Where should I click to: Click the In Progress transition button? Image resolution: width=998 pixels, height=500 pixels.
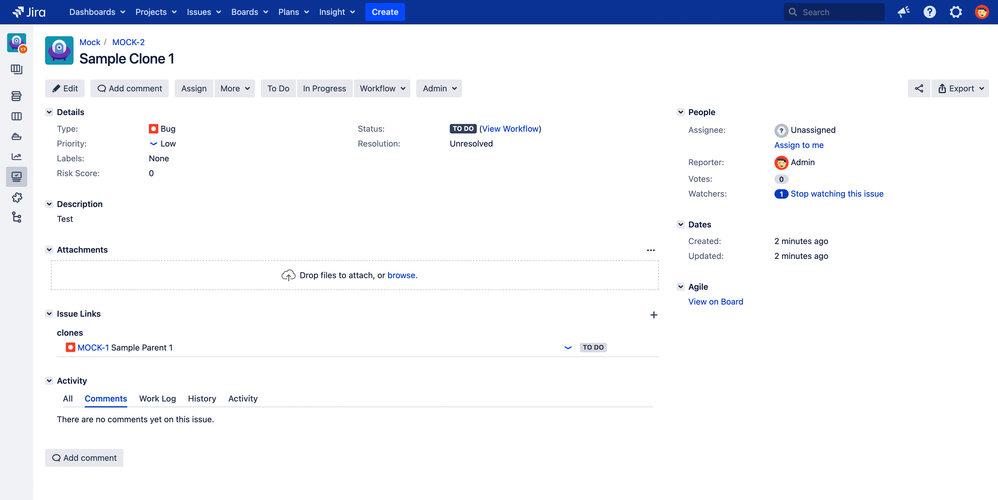(x=325, y=88)
